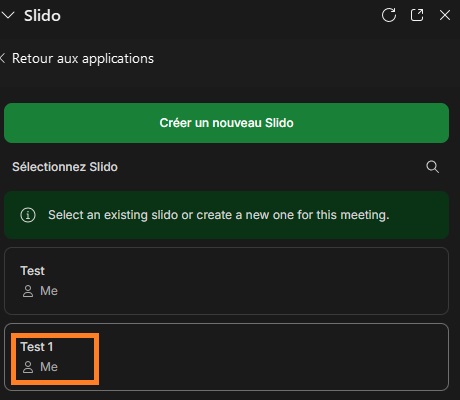Viewport: 460px width, 400px height.
Task: Select the existing Slido named Test 1
Action: coord(226,357)
